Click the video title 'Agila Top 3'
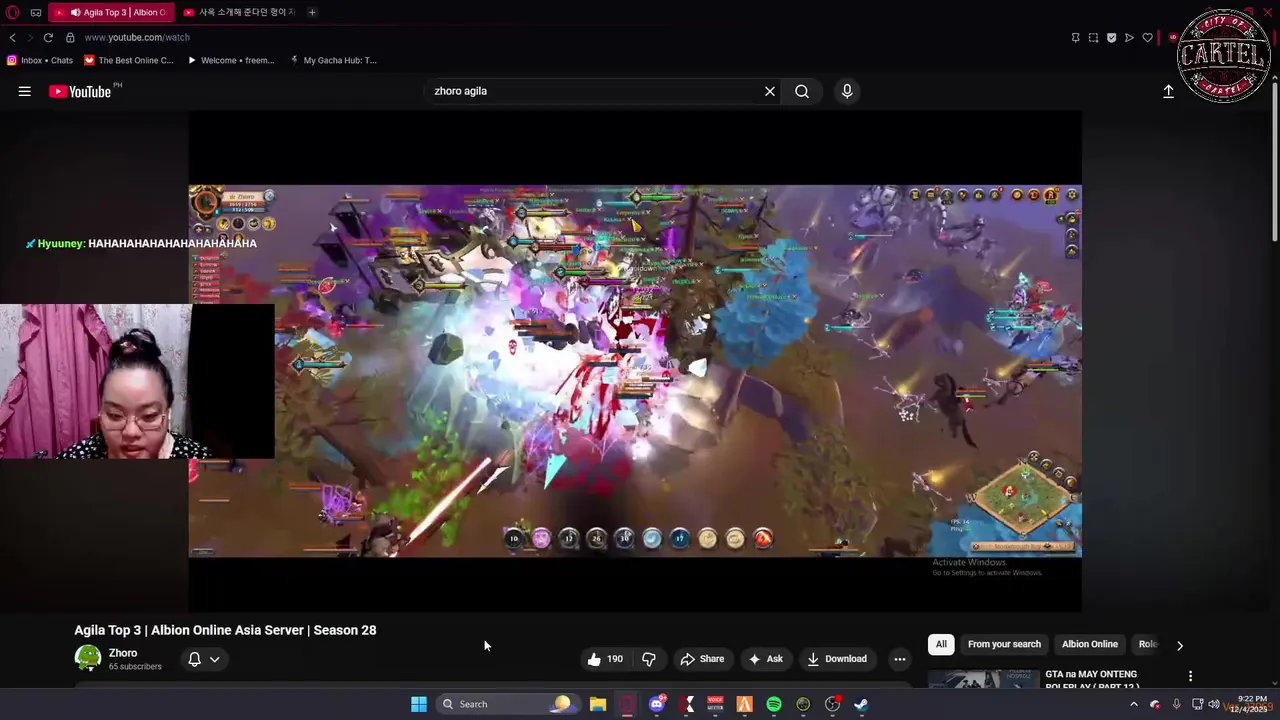Image resolution: width=1280 pixels, height=720 pixels. (225, 630)
